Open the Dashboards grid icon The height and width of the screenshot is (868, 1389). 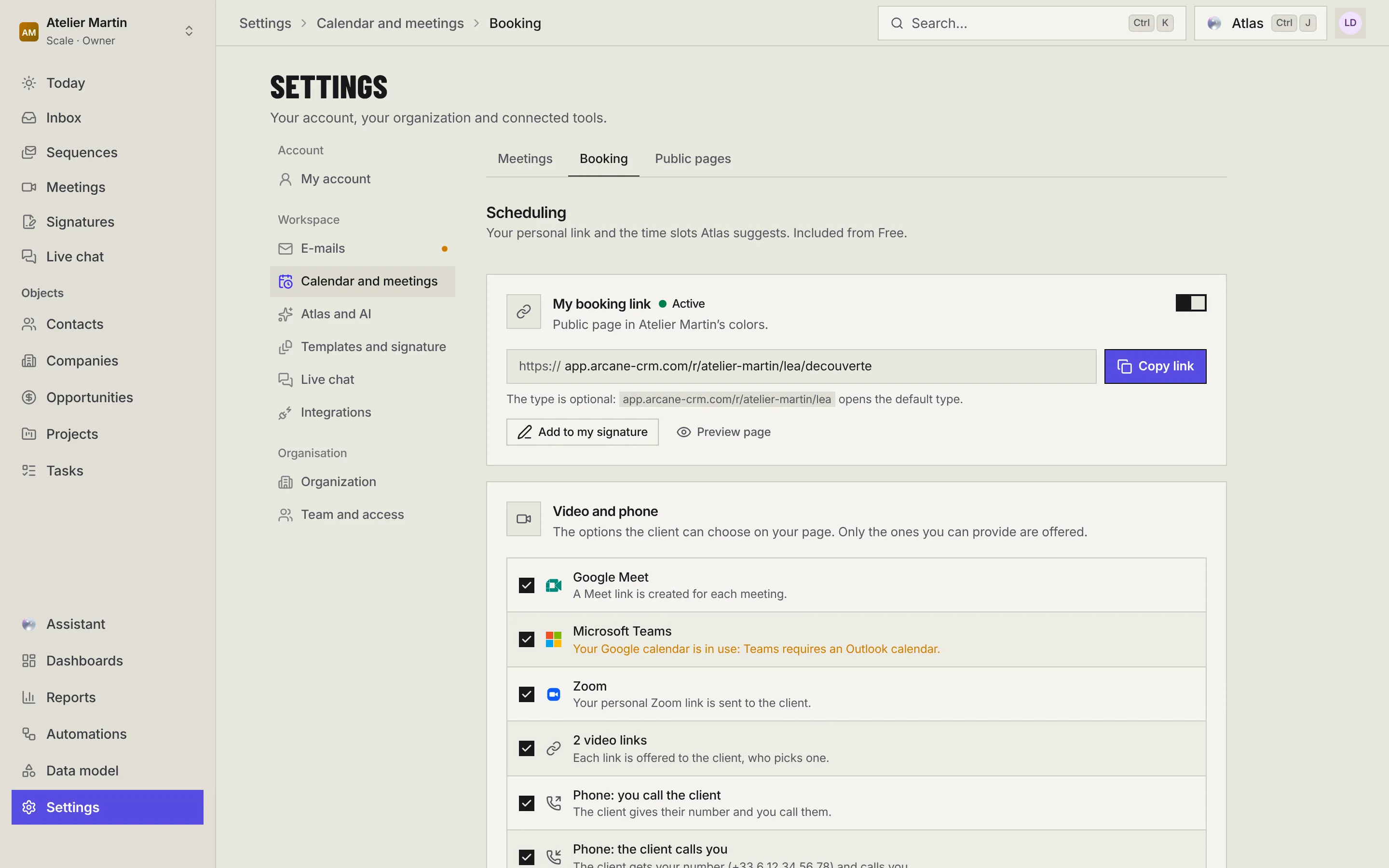pyautogui.click(x=29, y=661)
